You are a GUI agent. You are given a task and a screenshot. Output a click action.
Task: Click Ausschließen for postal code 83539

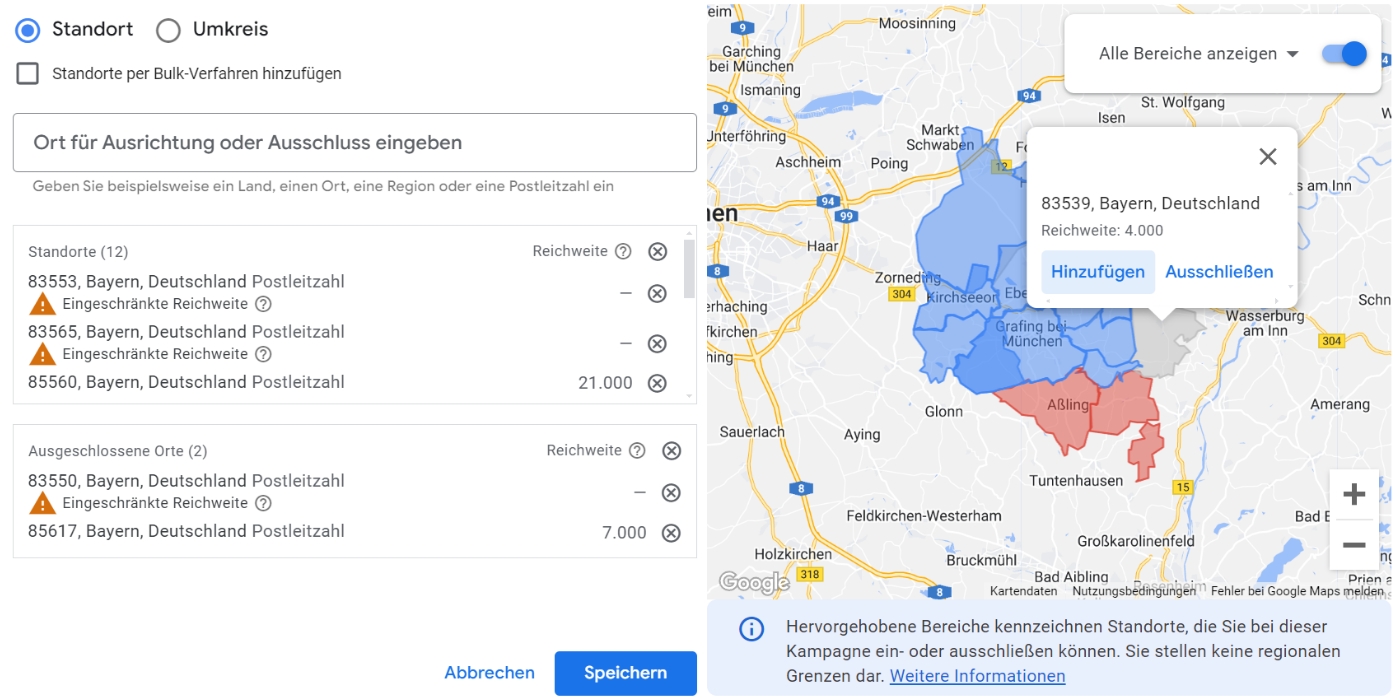(1219, 272)
